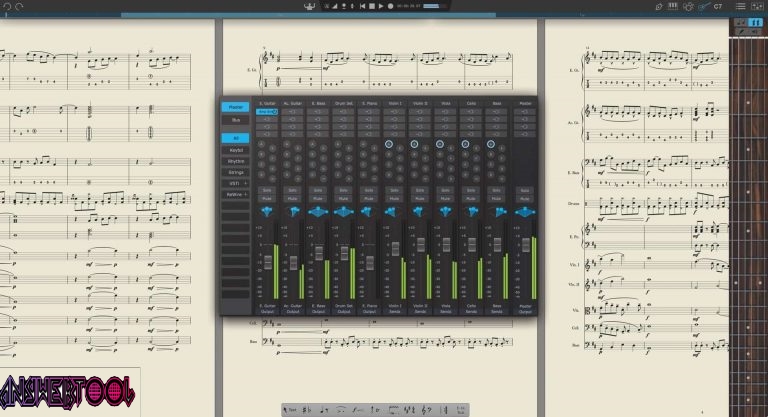Open the Drum Set panner icon

343,212
